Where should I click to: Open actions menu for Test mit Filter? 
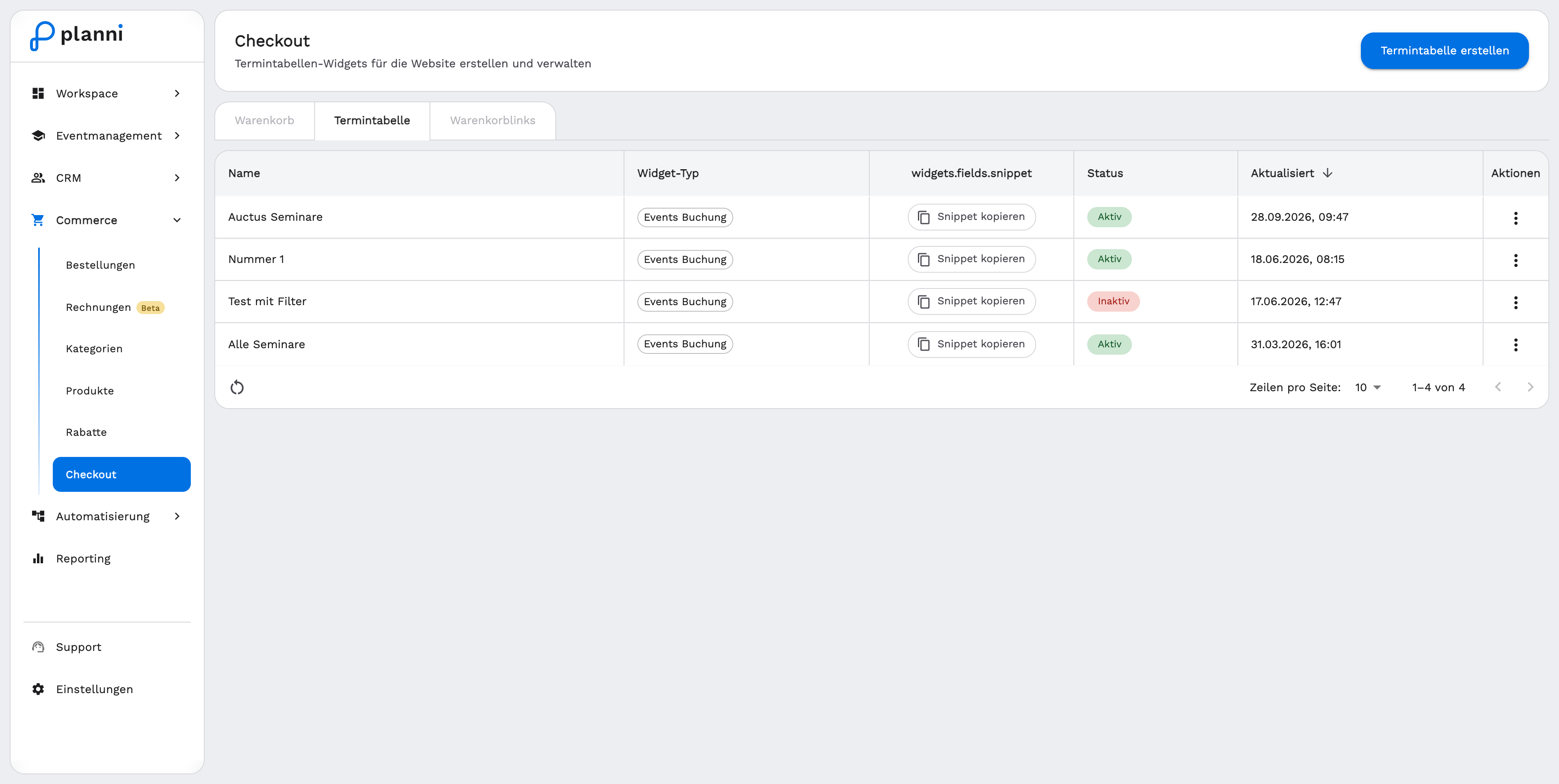[x=1516, y=302]
